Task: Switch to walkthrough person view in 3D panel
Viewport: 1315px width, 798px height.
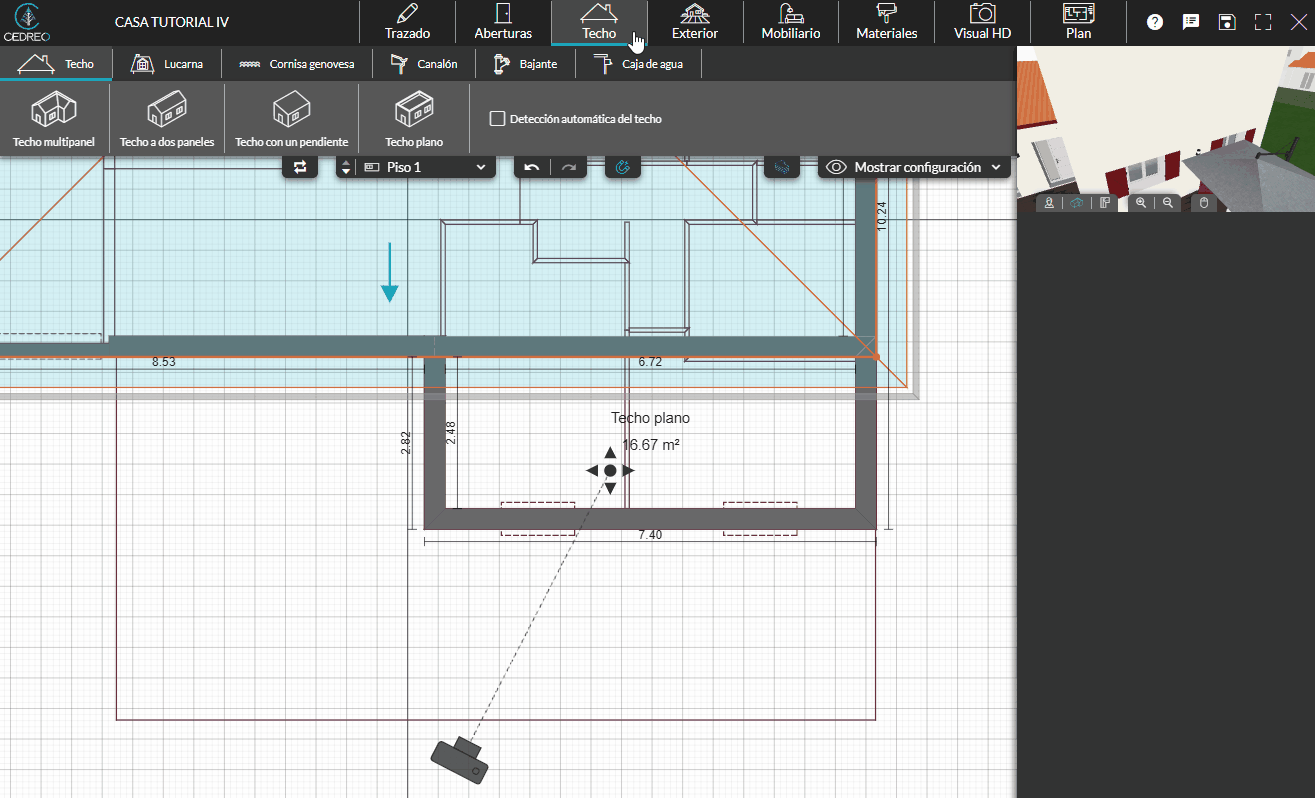Action: pos(1048,202)
